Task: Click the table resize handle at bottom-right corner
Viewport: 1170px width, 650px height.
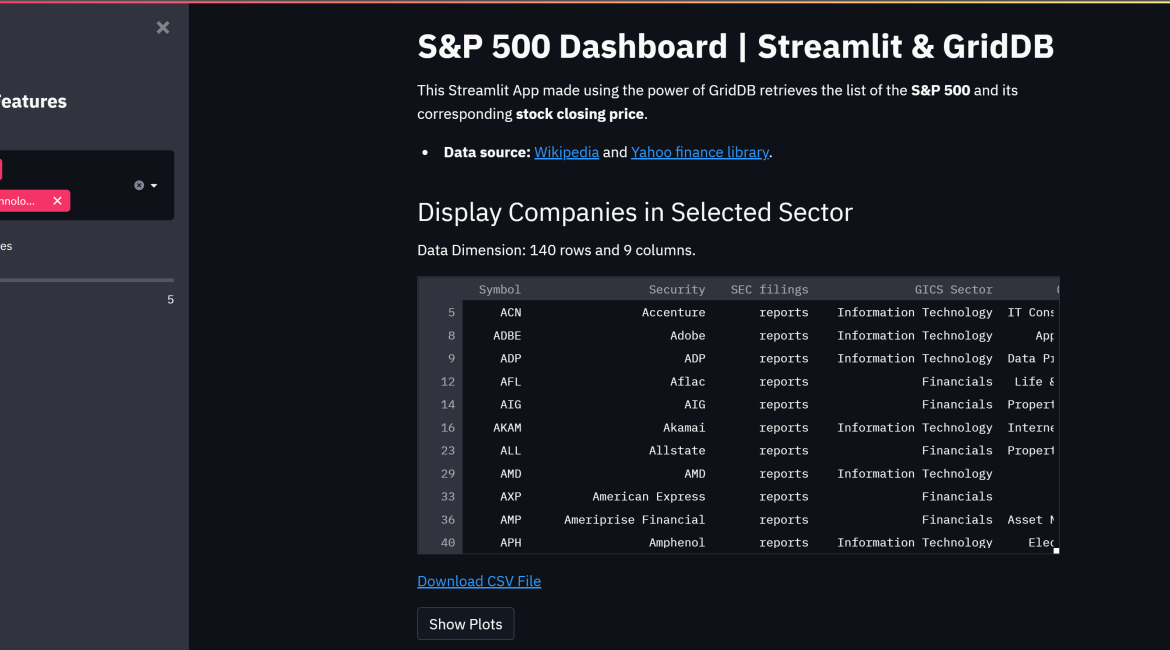Action: 1056,550
